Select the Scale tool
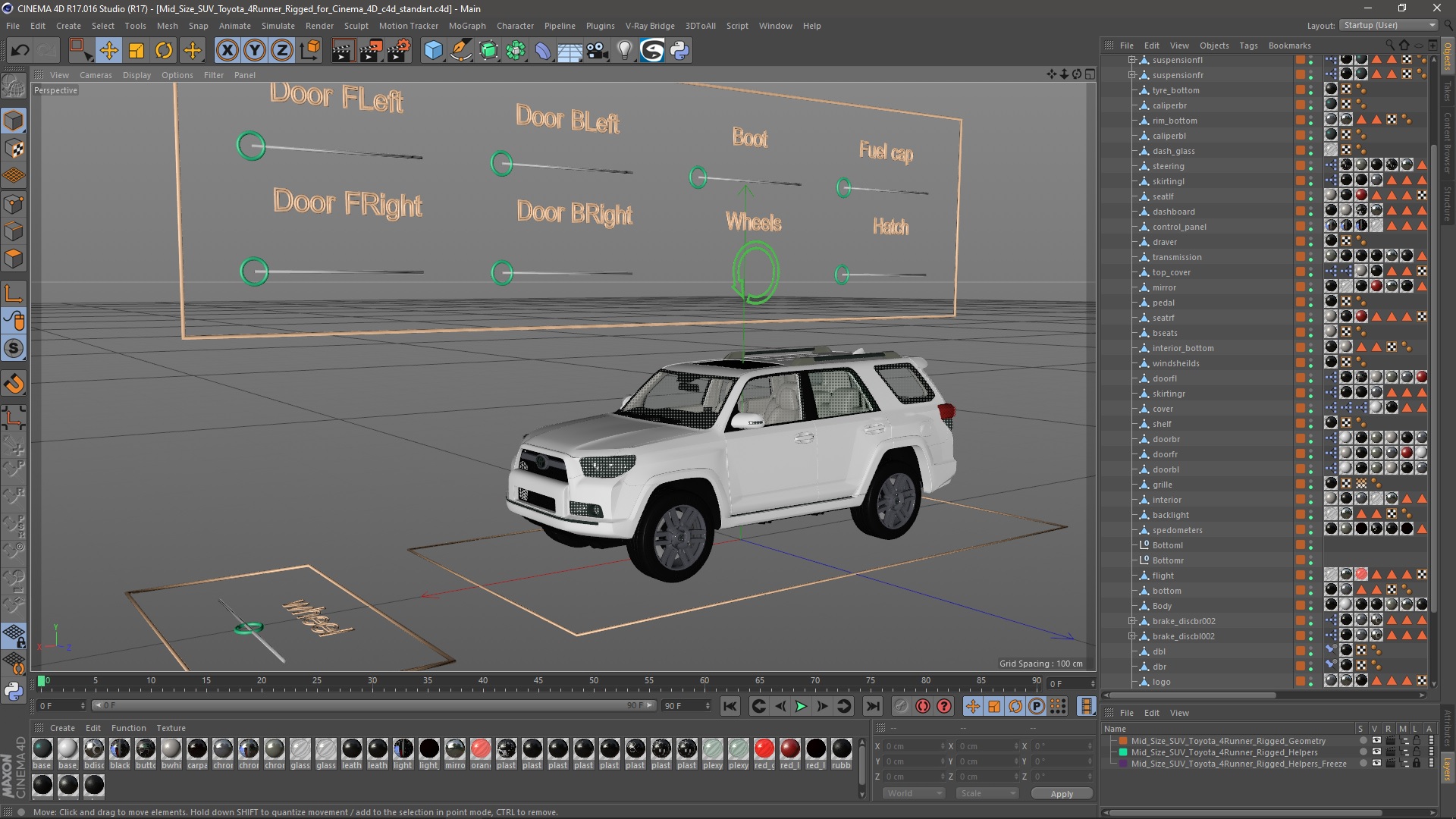 pyautogui.click(x=136, y=51)
